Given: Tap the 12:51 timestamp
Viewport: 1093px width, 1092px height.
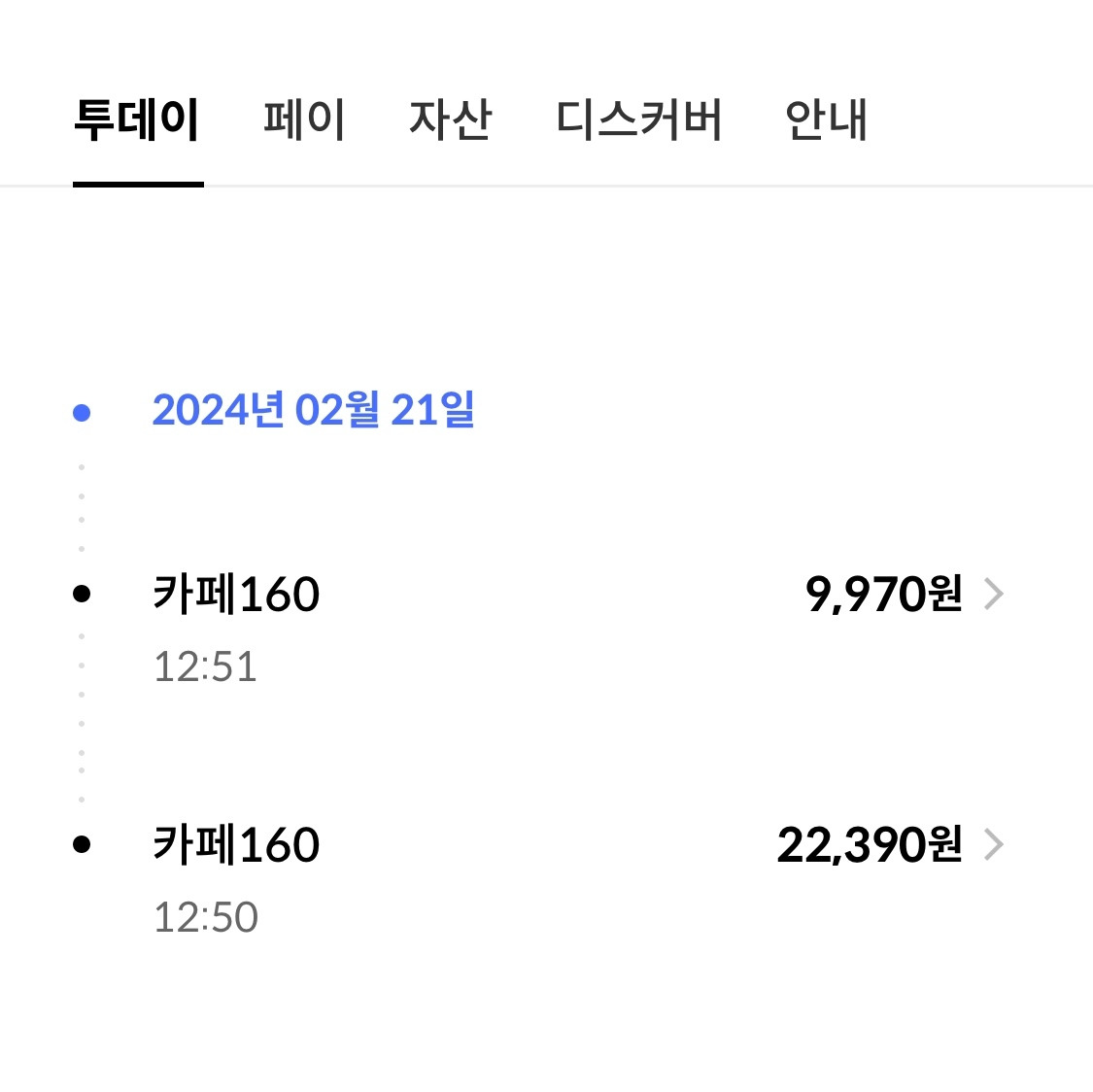Looking at the screenshot, I should pyautogui.click(x=205, y=666).
